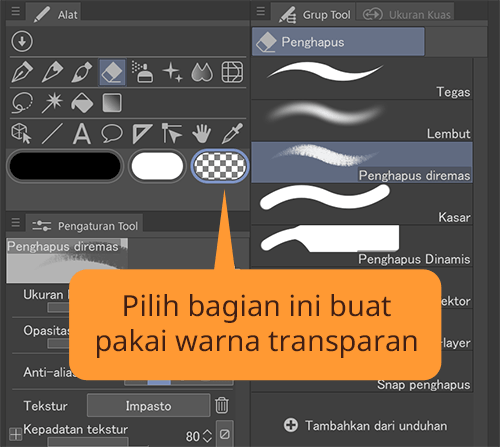This screenshot has height=447, width=500.
Task: Select the Blend droplets tool
Action: [202, 72]
